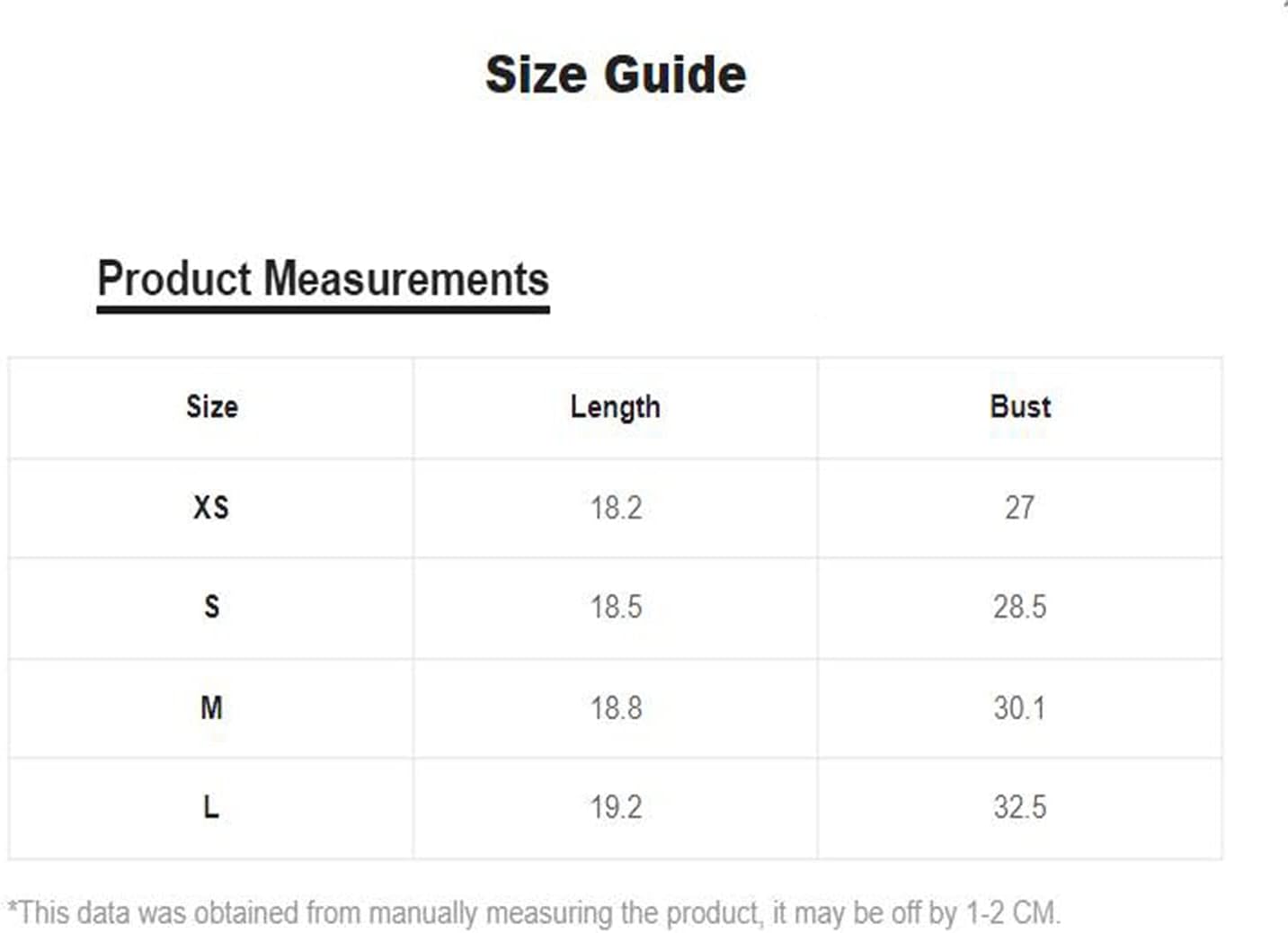Click the XS length value 18.2
This screenshot has width=1288, height=933.
pyautogui.click(x=616, y=508)
